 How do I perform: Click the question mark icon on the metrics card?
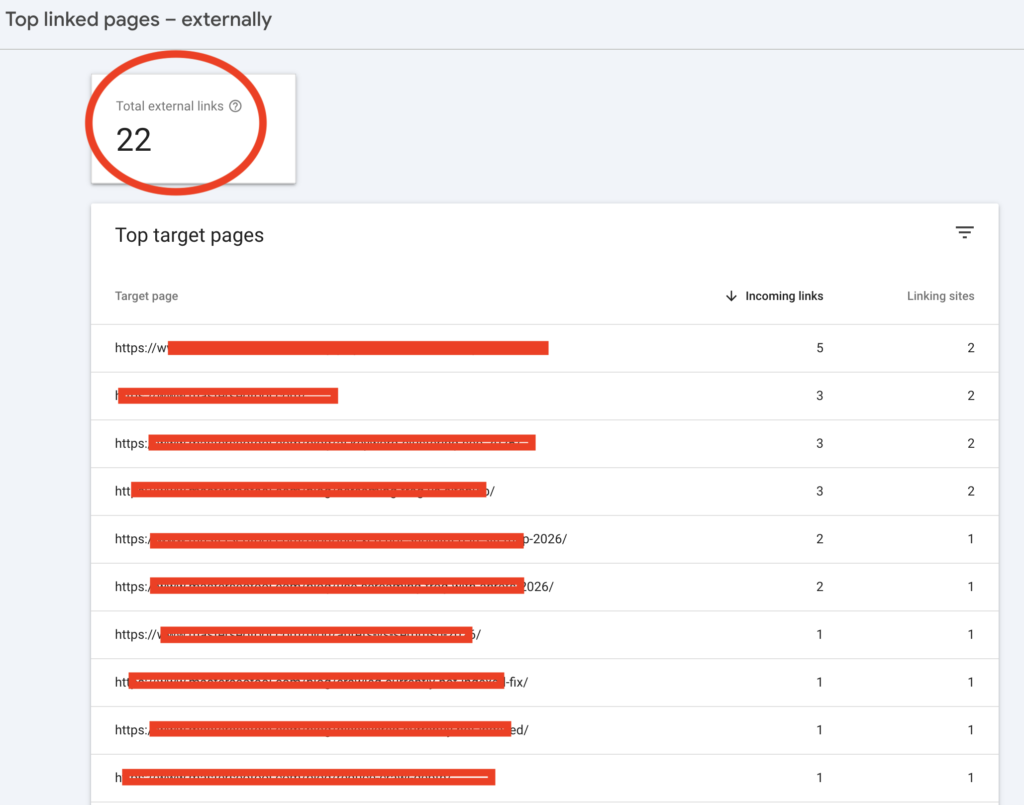pos(234,106)
